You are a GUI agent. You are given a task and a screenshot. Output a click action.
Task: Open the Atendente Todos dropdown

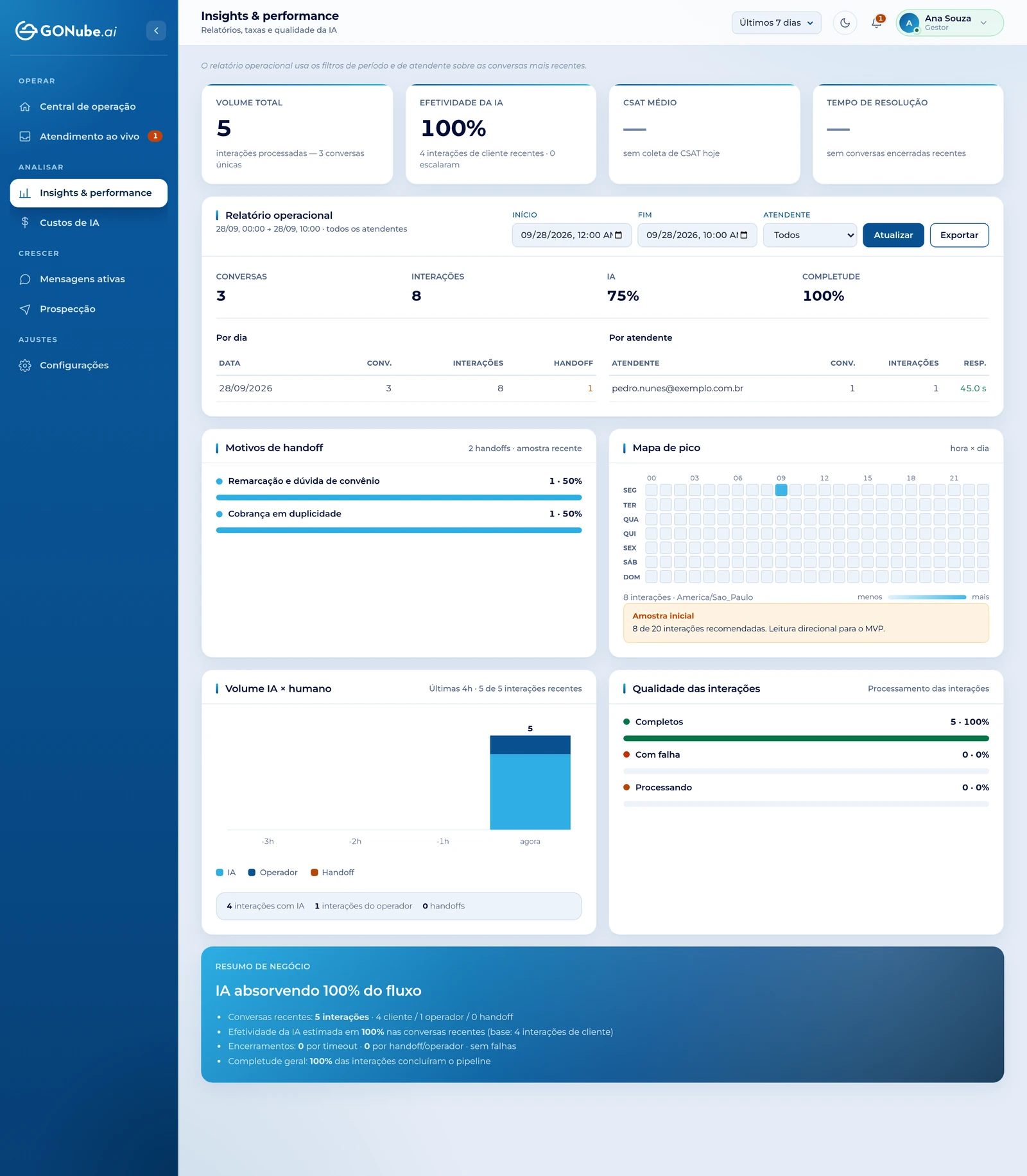[810, 235]
